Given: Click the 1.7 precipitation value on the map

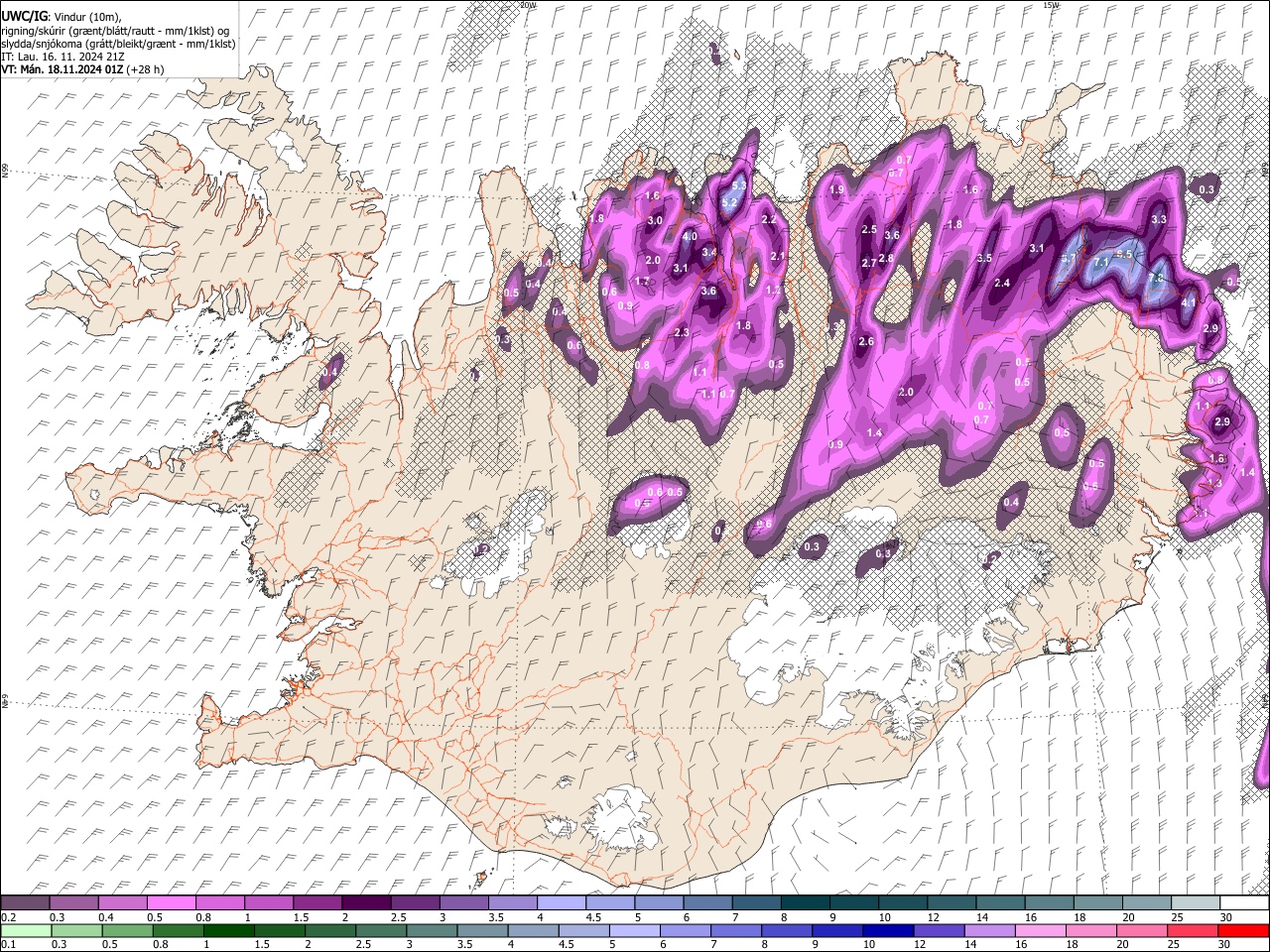Looking at the screenshot, I should 641,282.
